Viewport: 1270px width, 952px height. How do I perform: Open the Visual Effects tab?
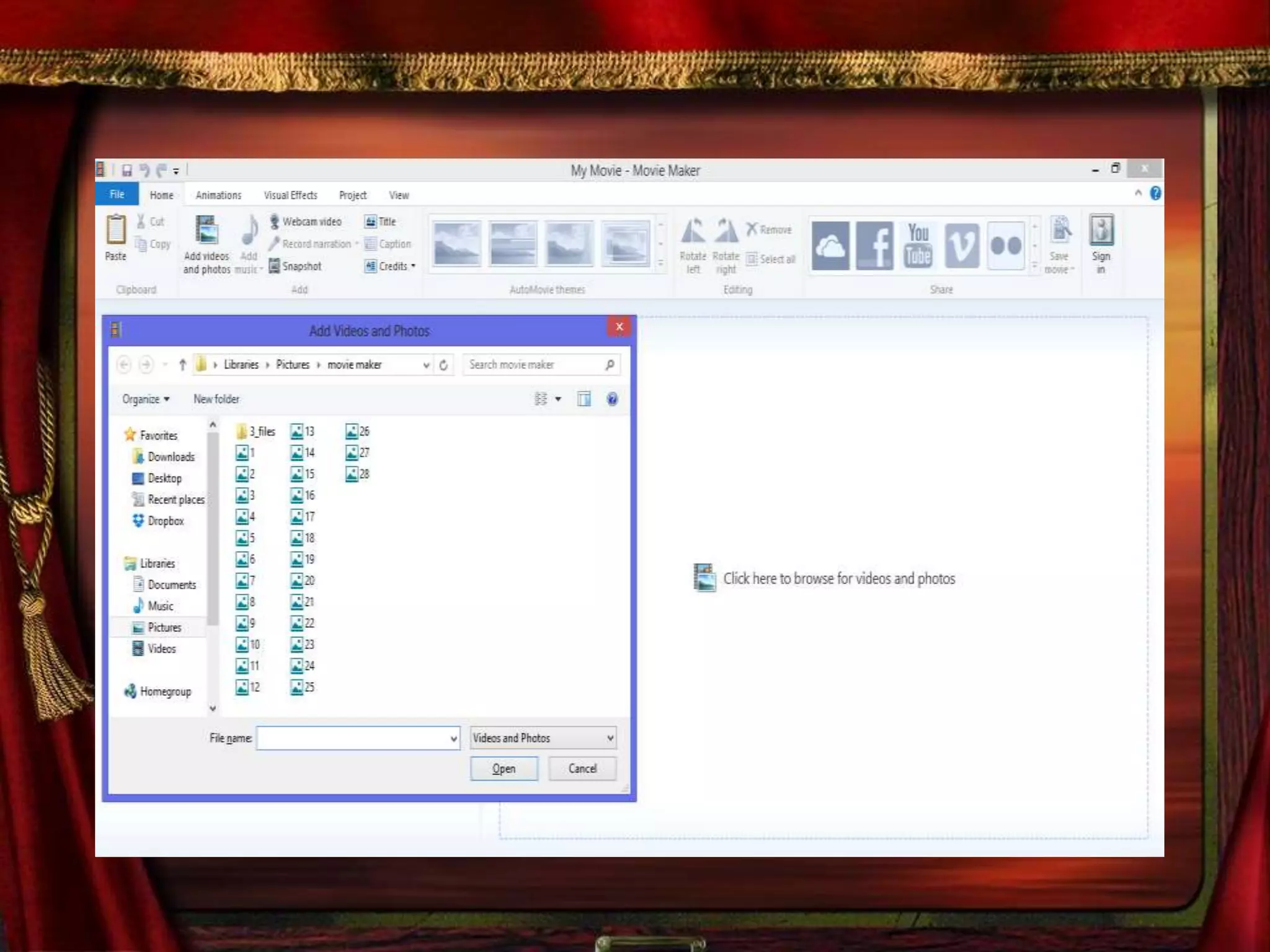point(290,195)
